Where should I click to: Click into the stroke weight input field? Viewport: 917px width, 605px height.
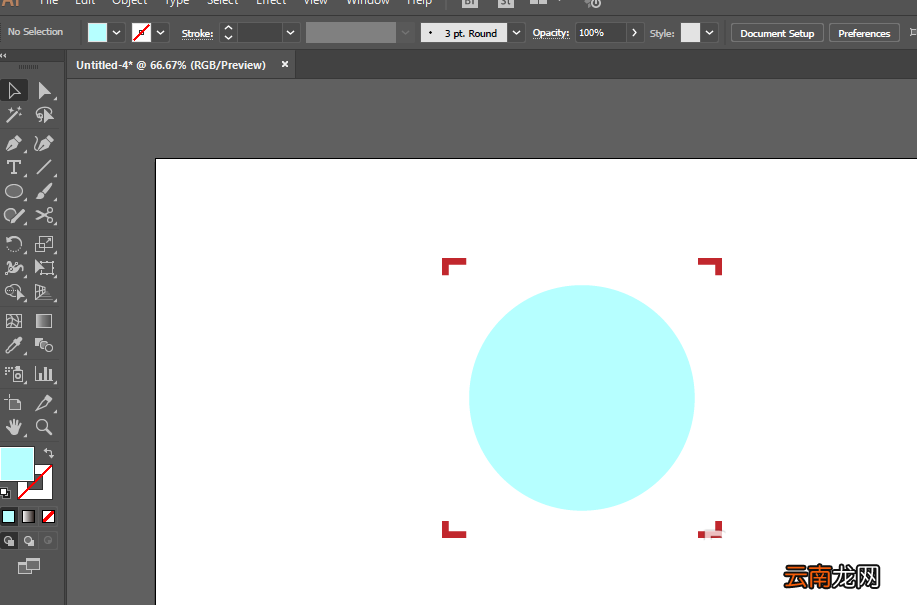(260, 33)
